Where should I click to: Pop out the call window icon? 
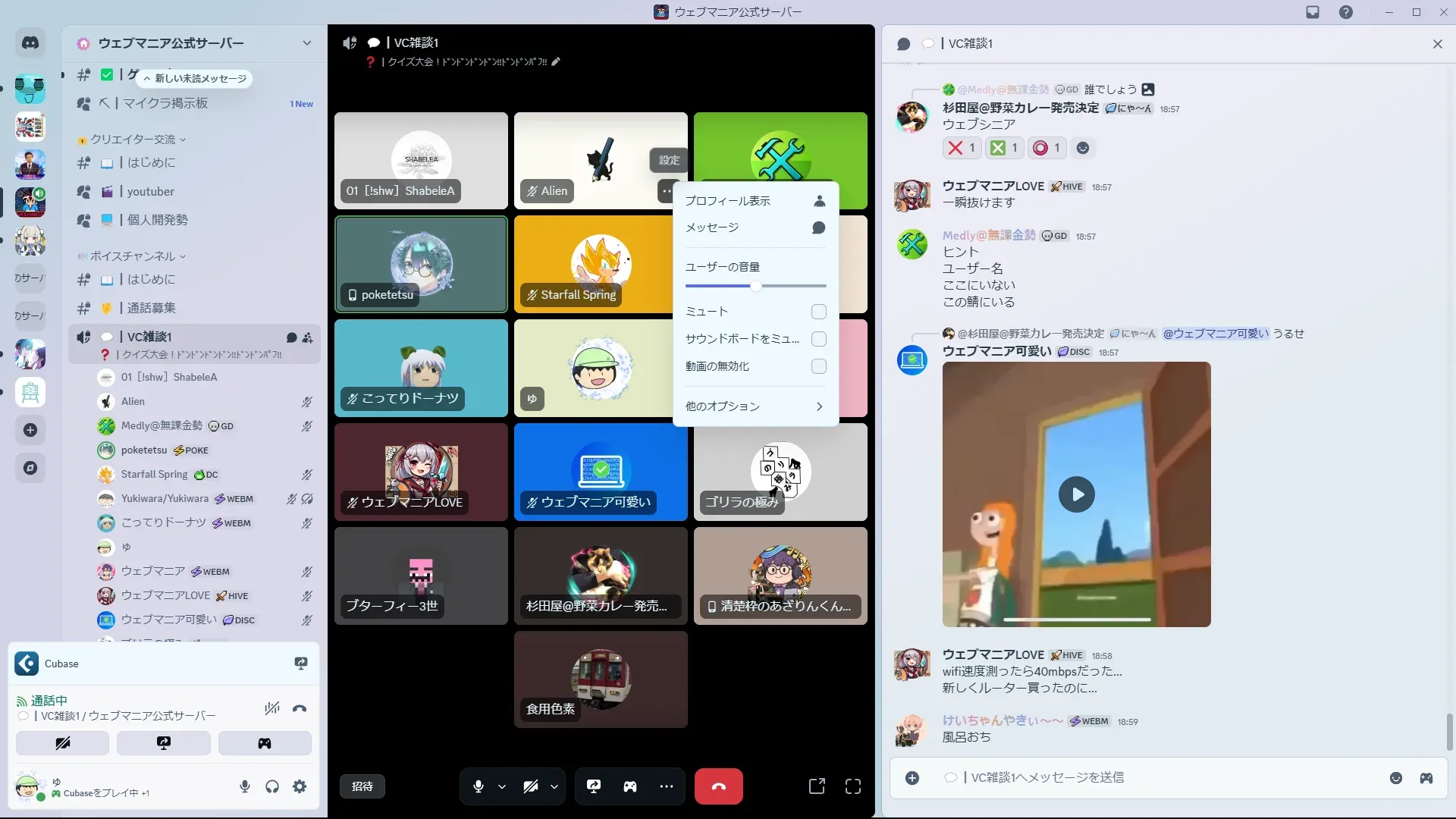click(x=817, y=786)
